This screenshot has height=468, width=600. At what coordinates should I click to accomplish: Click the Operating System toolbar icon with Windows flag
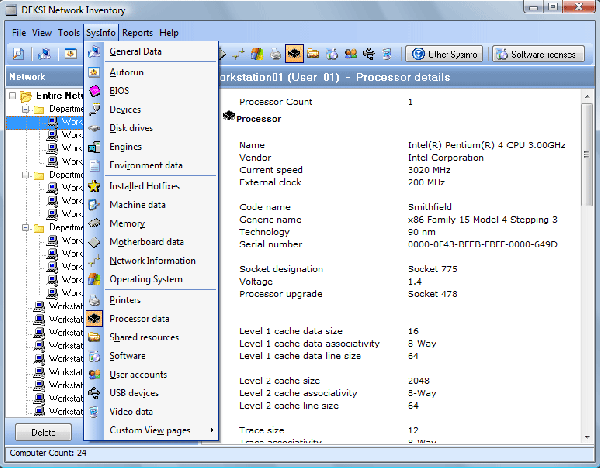pos(258,53)
